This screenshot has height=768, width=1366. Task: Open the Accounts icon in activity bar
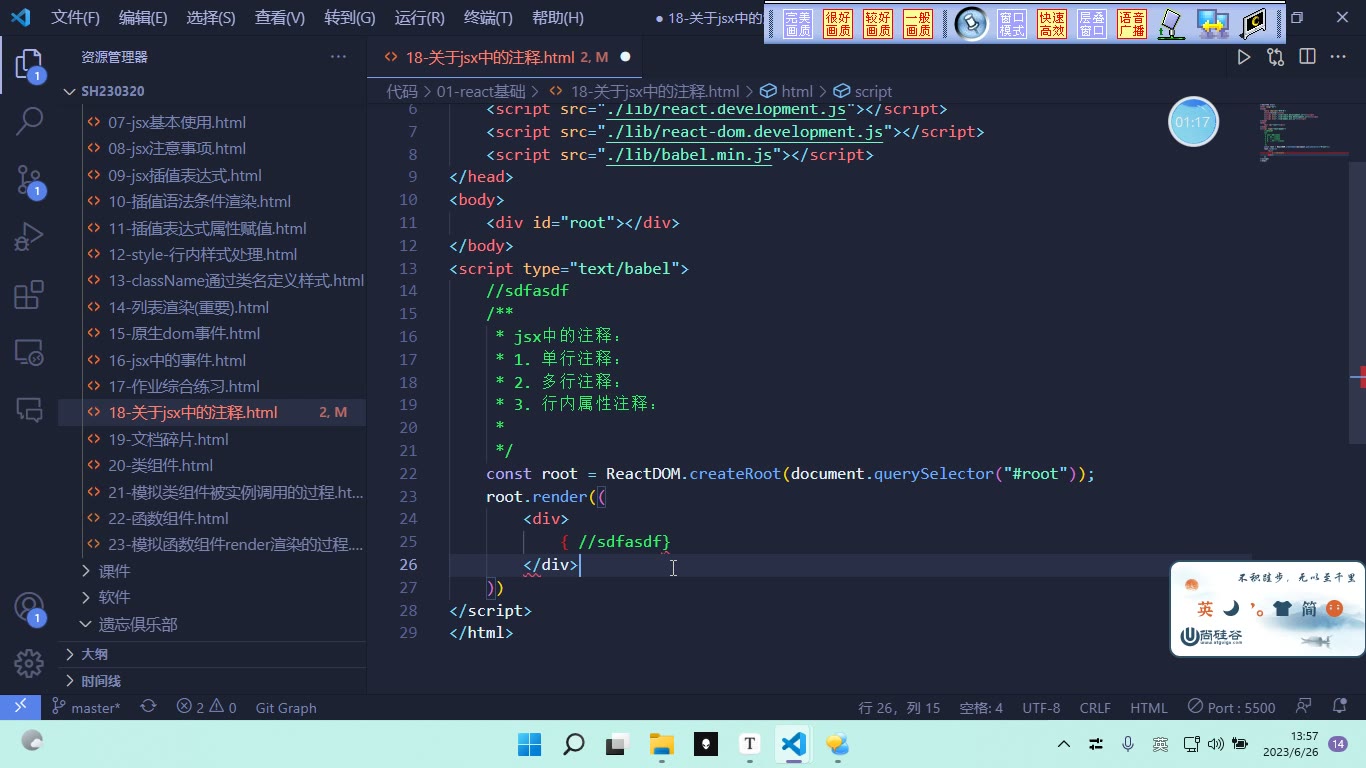29,608
